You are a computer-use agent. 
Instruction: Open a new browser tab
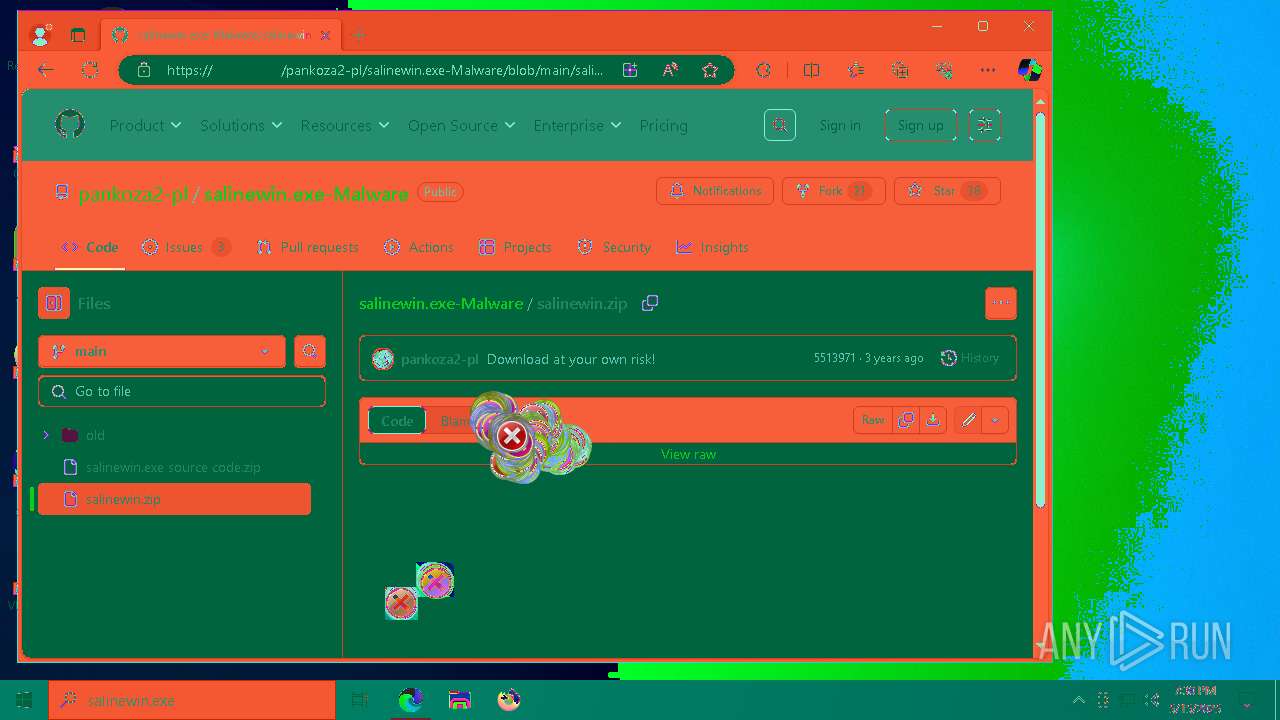(x=359, y=35)
